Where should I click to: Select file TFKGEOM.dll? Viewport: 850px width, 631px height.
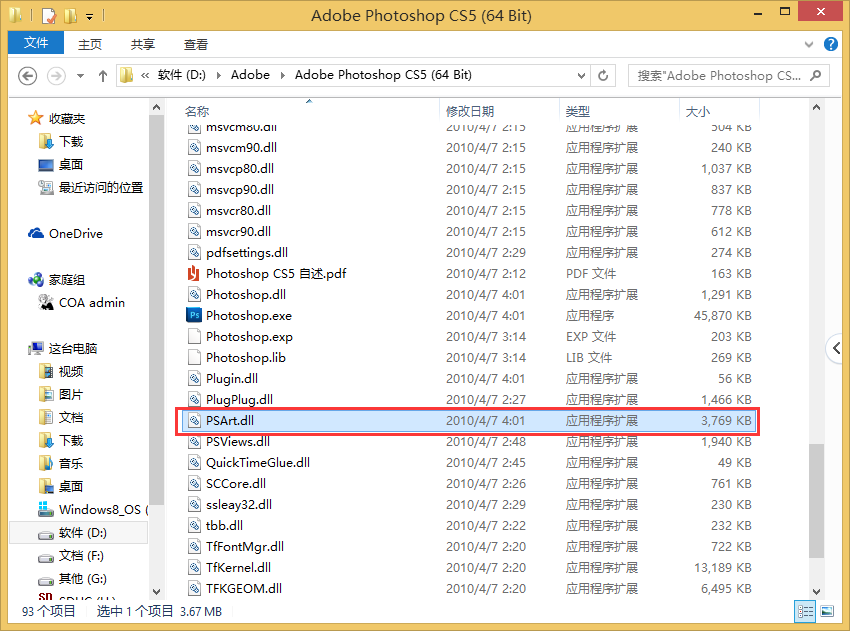[244, 588]
